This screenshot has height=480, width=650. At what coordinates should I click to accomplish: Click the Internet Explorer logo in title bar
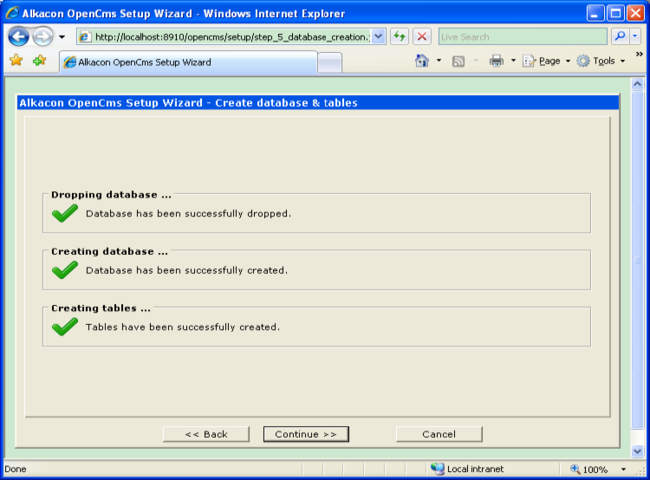tap(12, 13)
